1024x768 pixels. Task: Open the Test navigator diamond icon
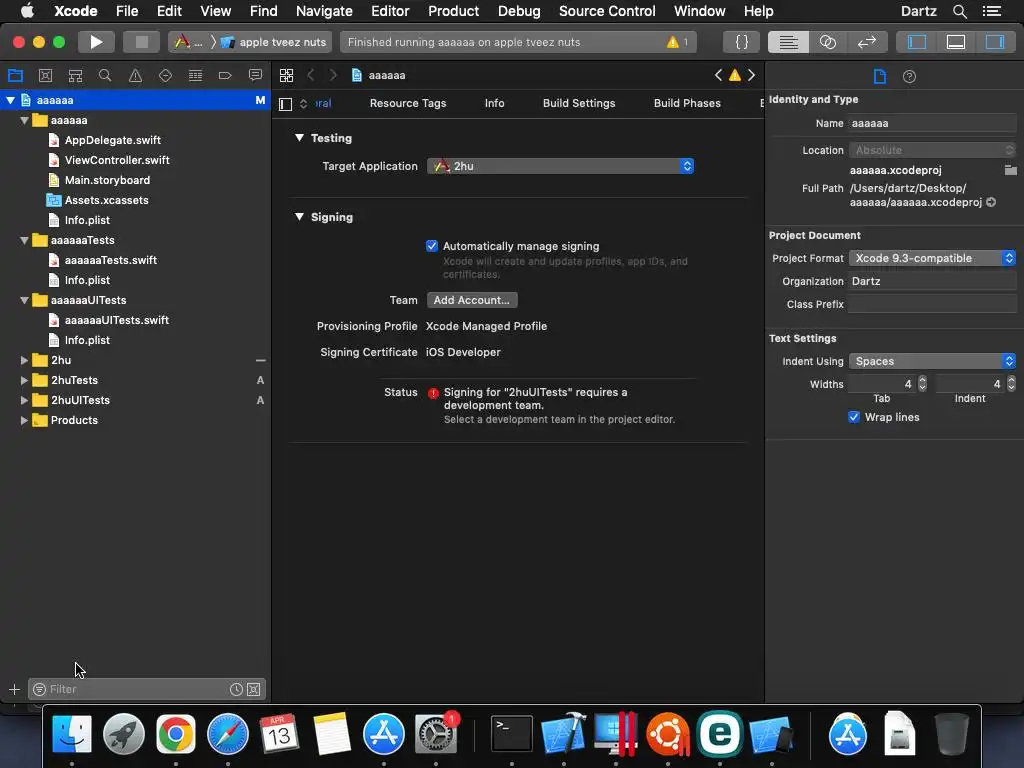click(x=165, y=76)
